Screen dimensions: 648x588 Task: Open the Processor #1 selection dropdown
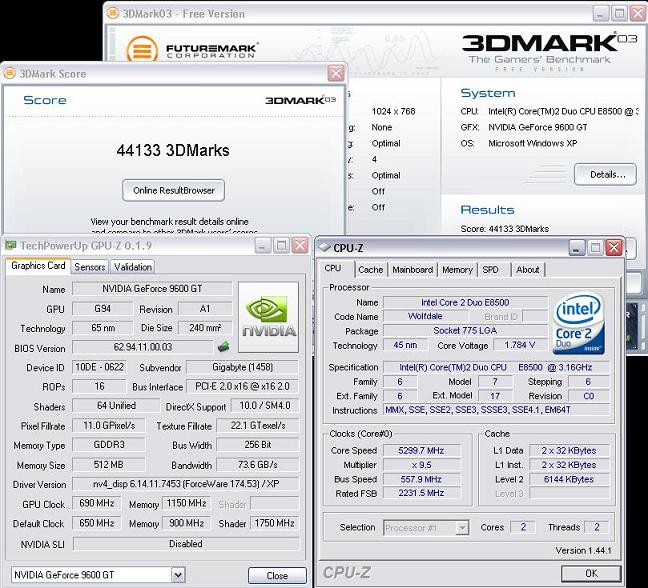(x=462, y=528)
